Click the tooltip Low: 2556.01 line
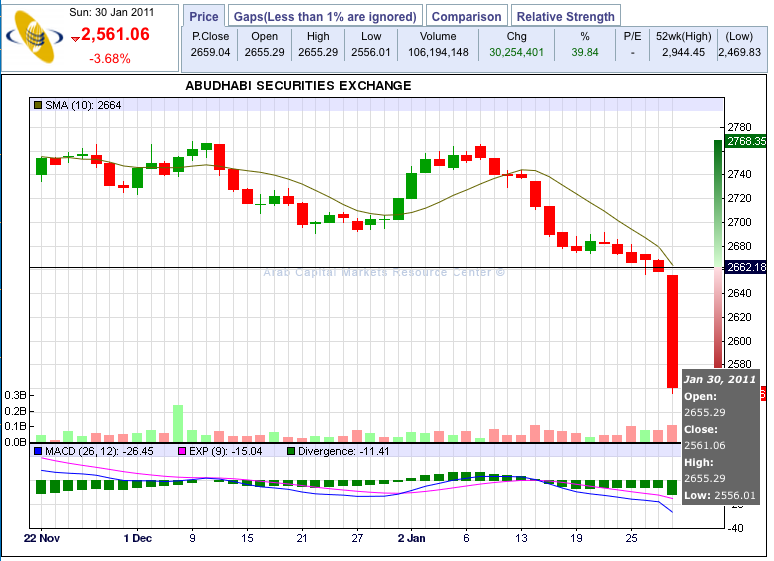 coord(720,495)
